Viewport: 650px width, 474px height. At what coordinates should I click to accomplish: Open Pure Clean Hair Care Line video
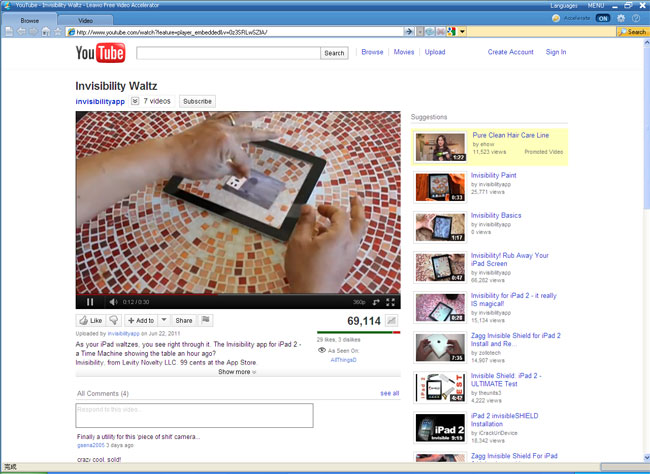tap(510, 135)
